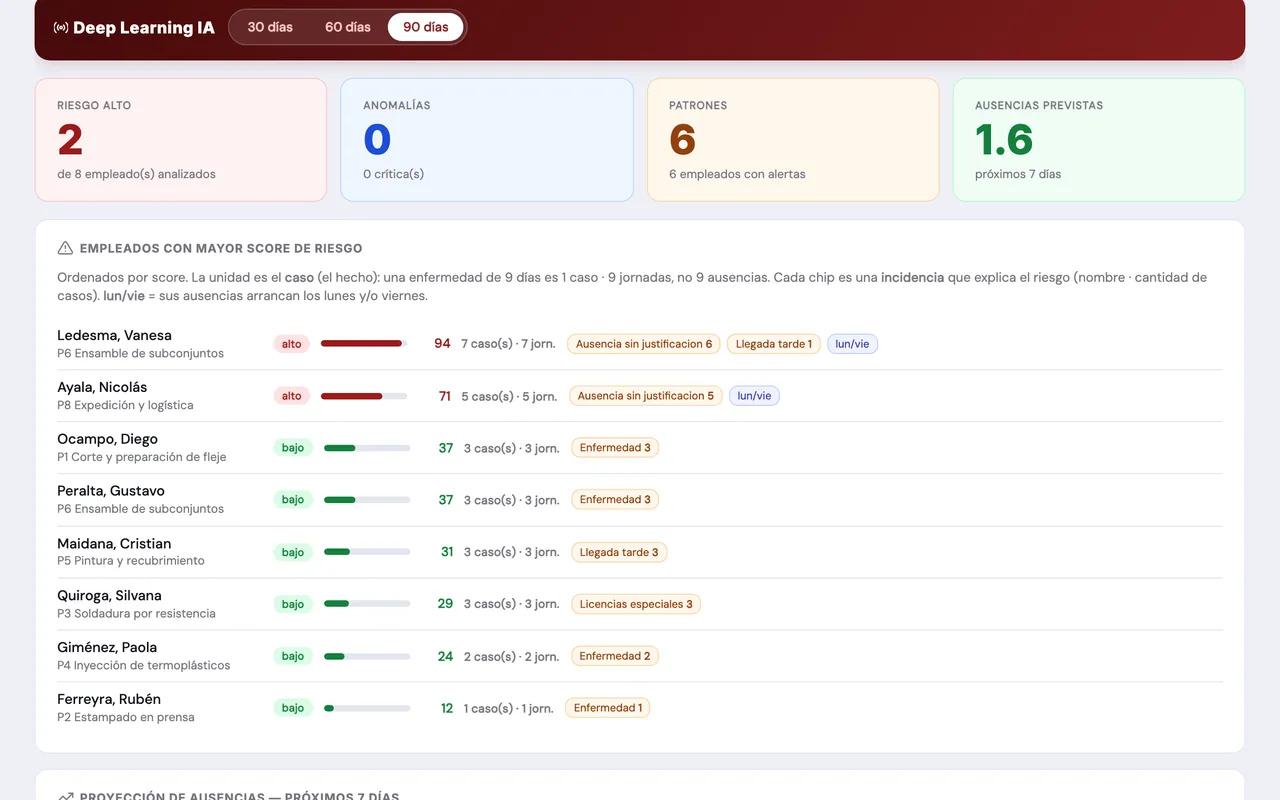
Task: Select employee name Quiroga, Silvana
Action: click(109, 596)
